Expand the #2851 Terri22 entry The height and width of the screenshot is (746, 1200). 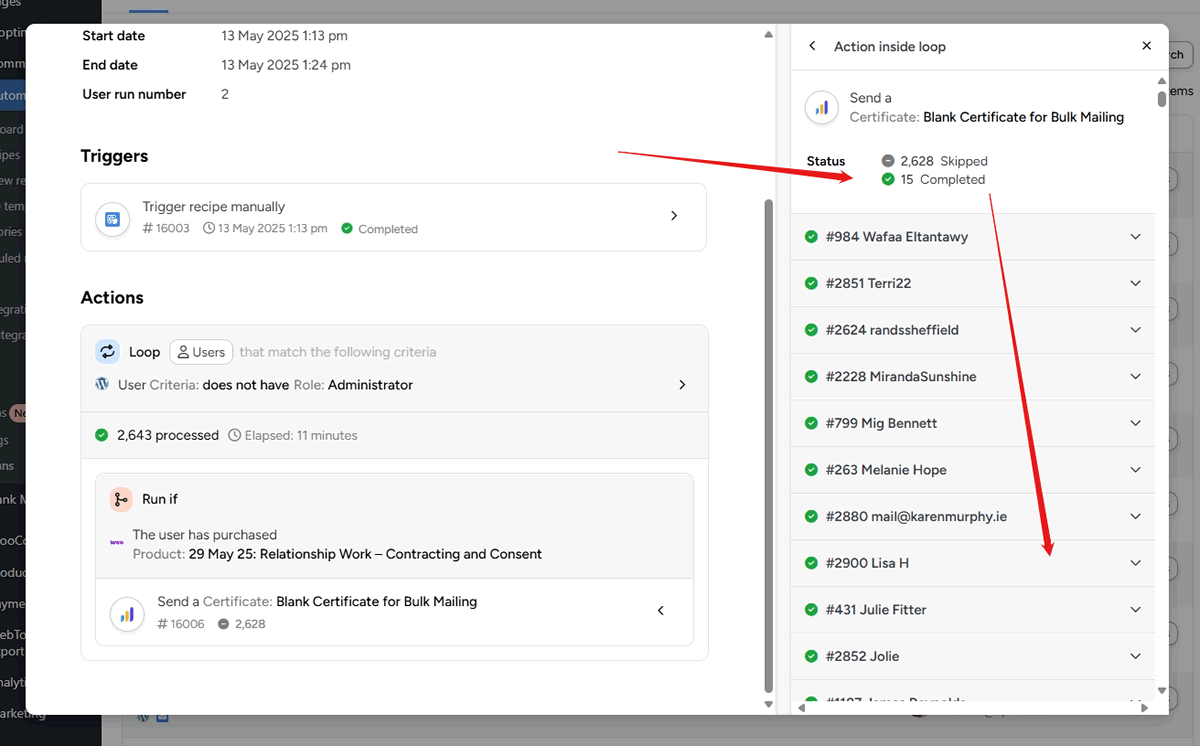coord(1135,283)
